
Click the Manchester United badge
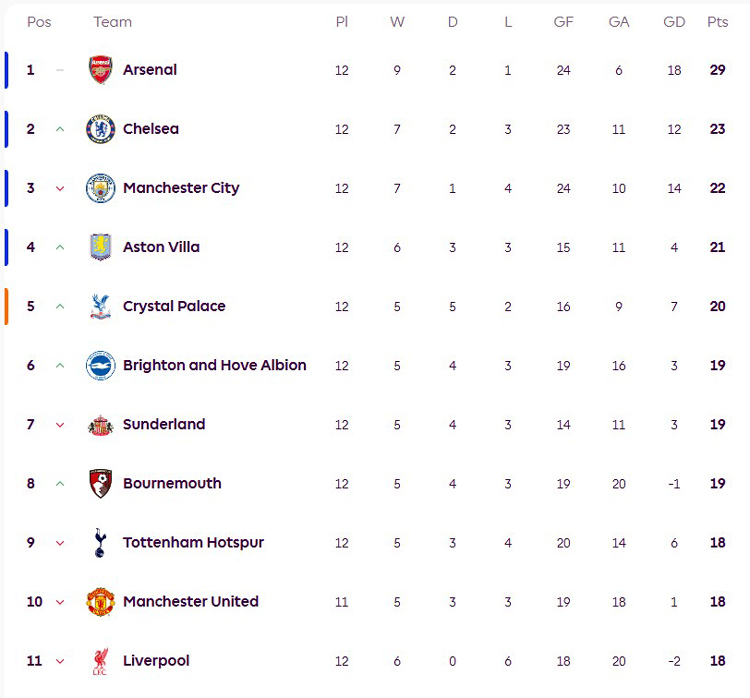(x=101, y=602)
